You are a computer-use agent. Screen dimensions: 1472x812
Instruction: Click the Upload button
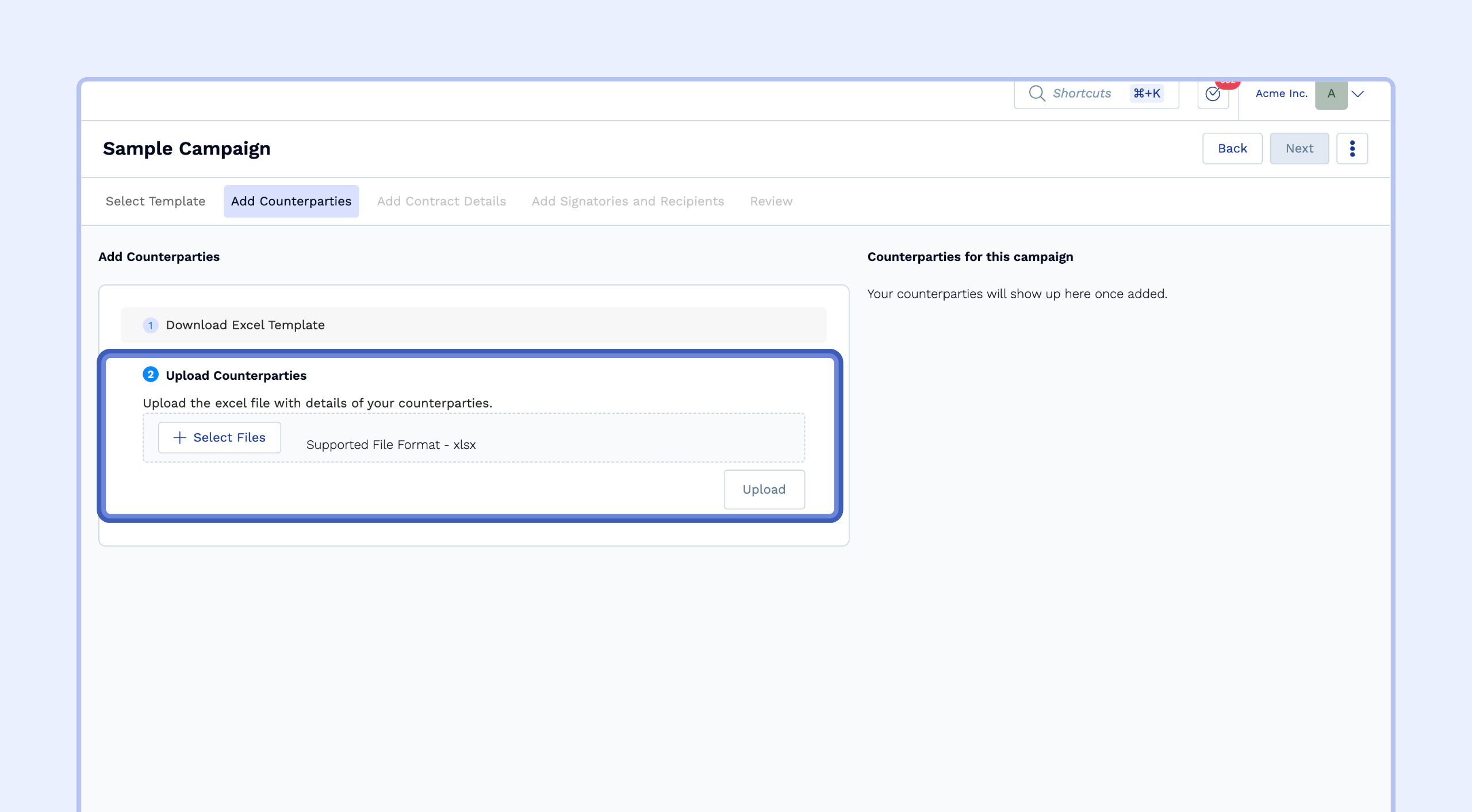(764, 489)
